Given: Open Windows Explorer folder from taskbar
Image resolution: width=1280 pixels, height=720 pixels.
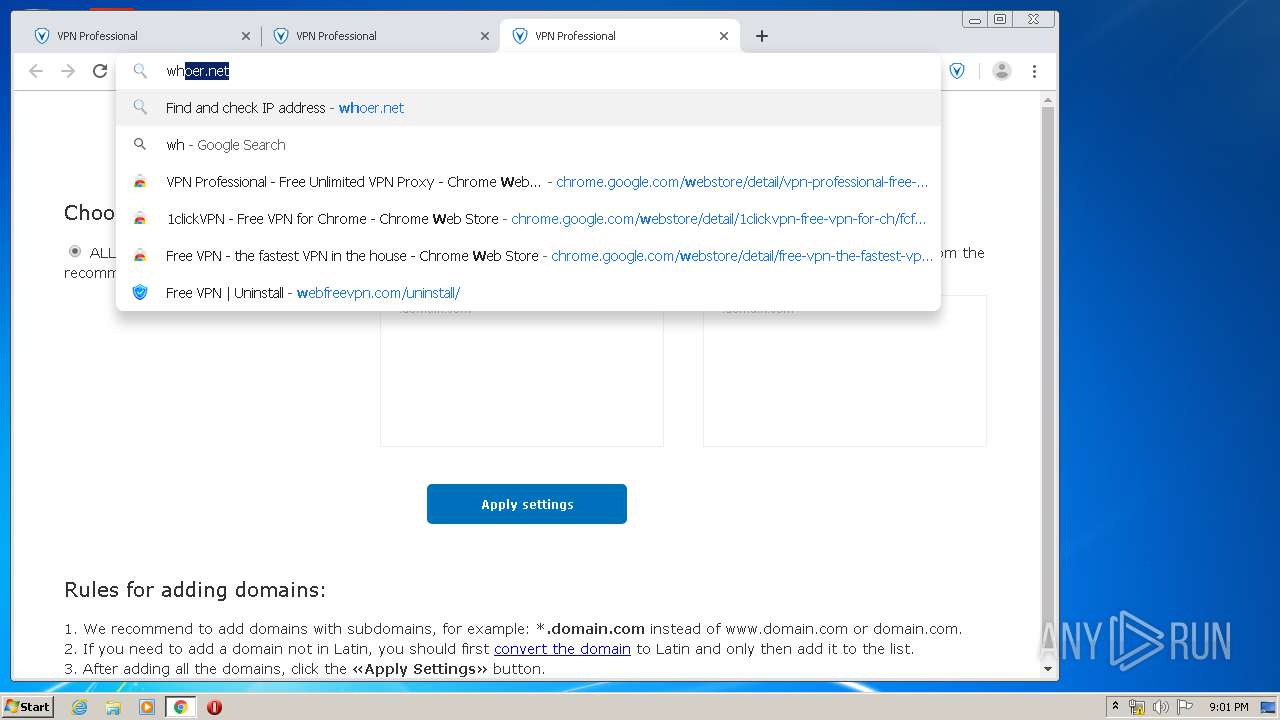Looking at the screenshot, I should click(113, 707).
